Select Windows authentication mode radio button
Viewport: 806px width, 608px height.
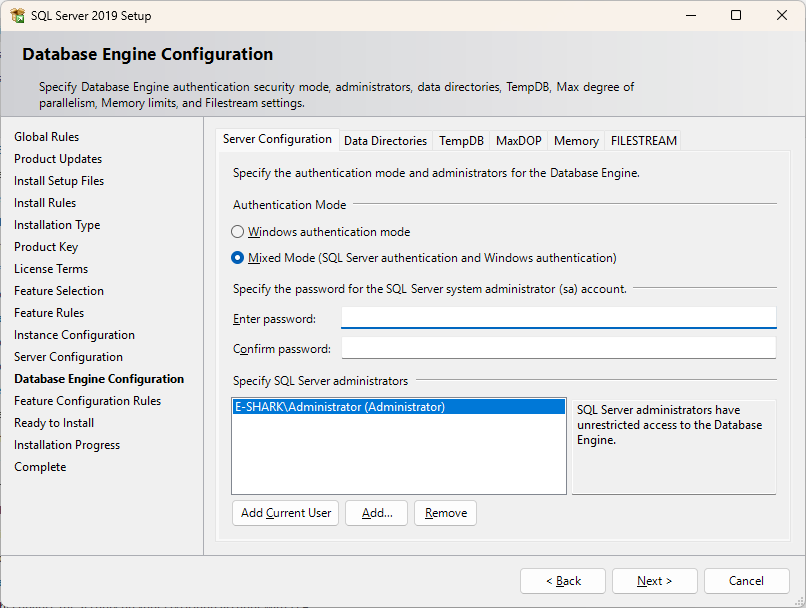click(237, 232)
